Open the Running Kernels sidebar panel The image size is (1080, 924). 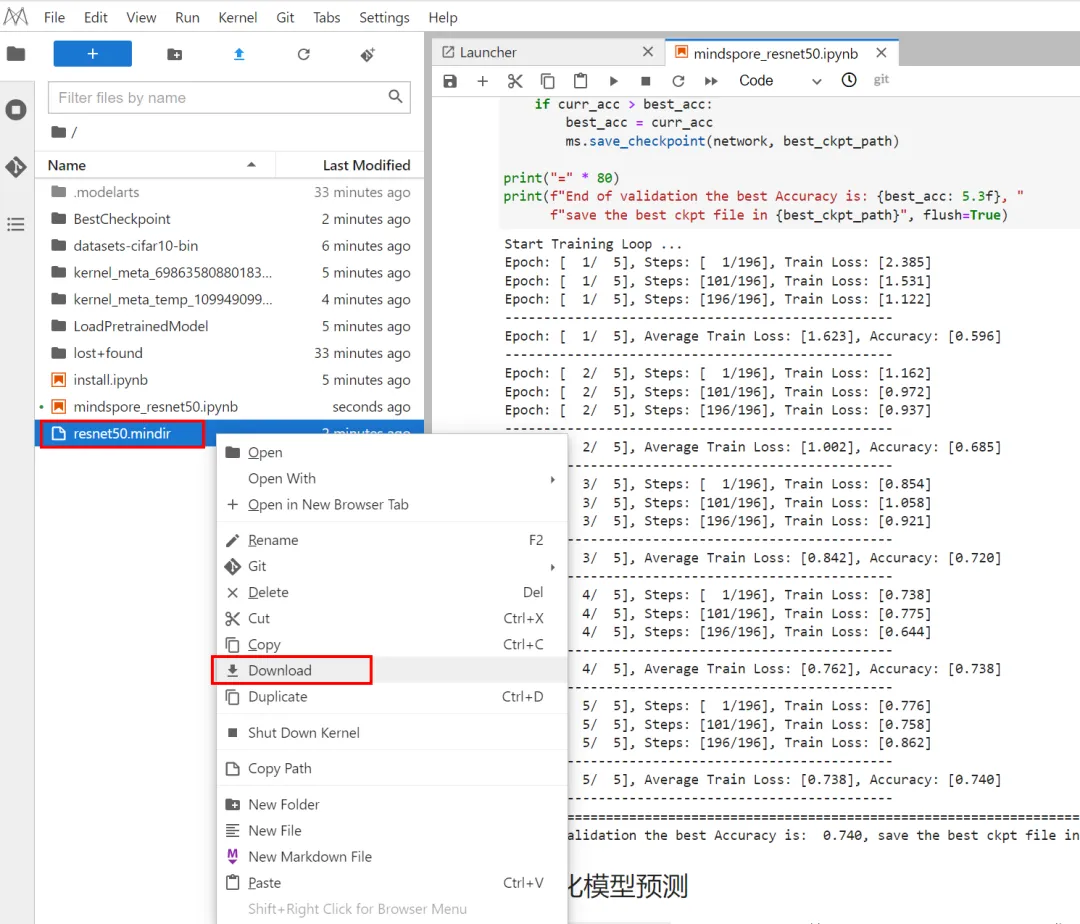(x=16, y=110)
